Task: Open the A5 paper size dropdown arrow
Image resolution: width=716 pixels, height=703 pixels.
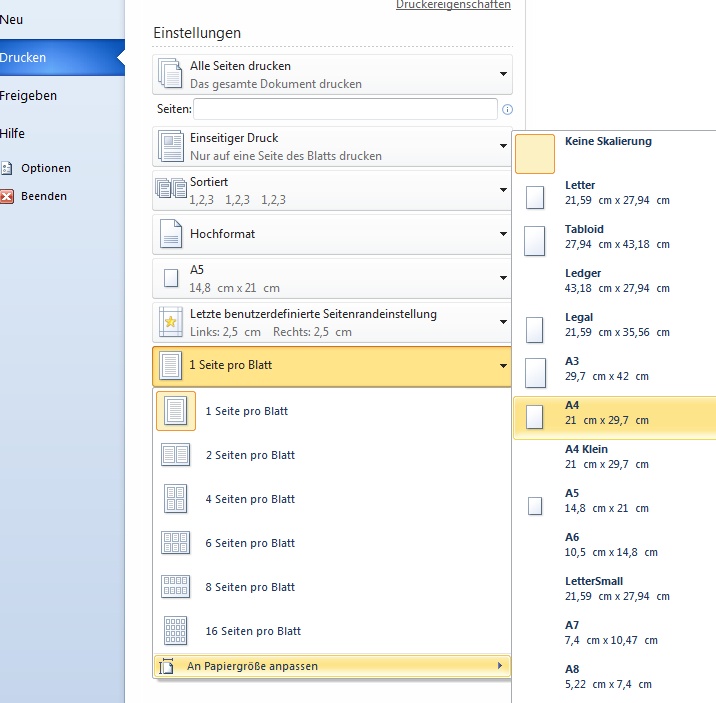Action: point(503,278)
